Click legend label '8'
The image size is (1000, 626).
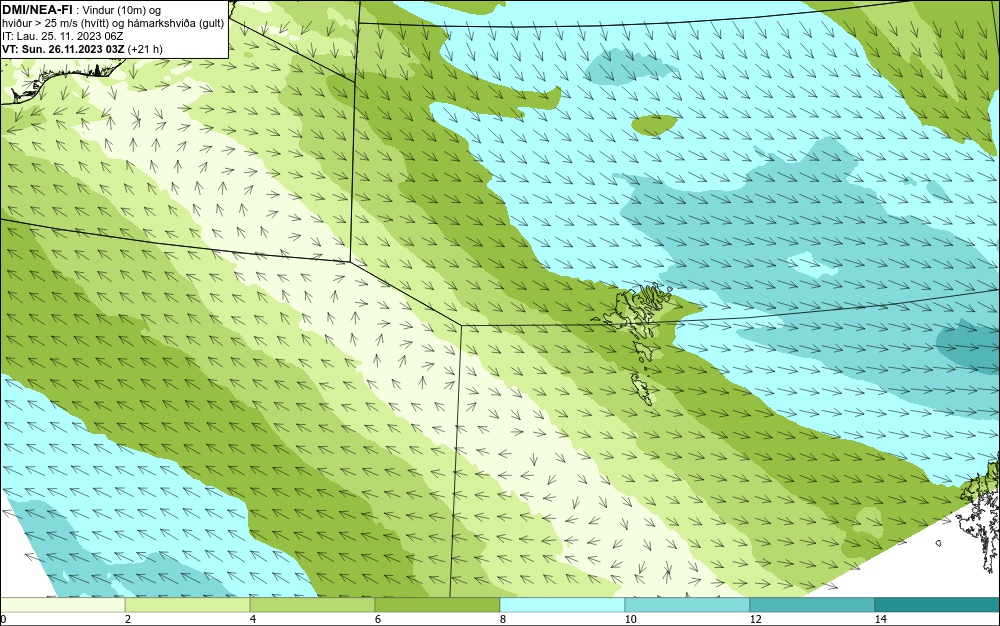tap(503, 619)
